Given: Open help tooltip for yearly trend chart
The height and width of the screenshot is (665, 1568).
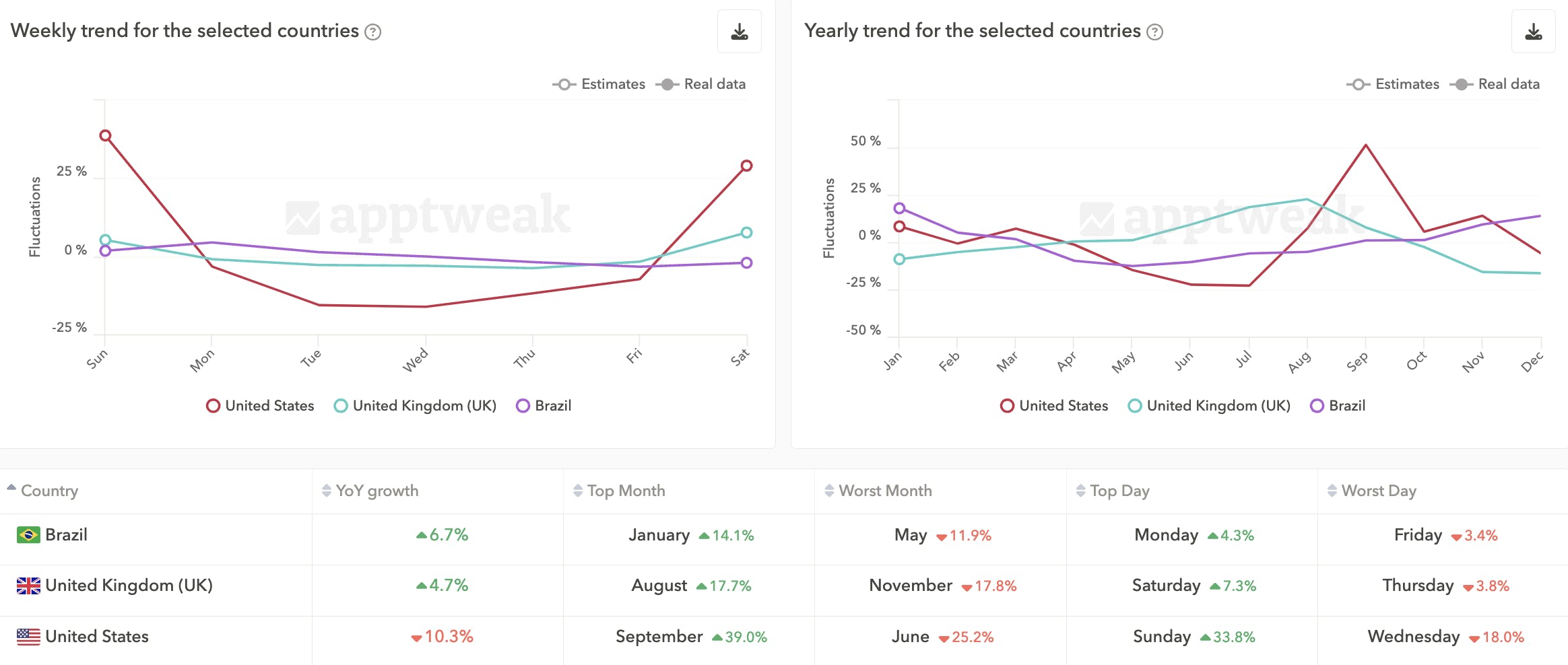Looking at the screenshot, I should [x=1153, y=32].
